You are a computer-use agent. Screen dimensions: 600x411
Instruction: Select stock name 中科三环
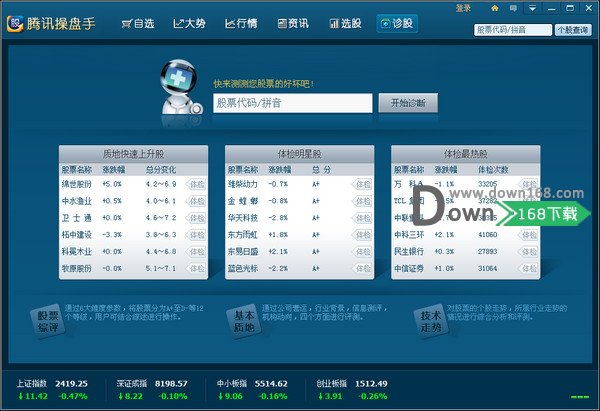click(x=409, y=235)
